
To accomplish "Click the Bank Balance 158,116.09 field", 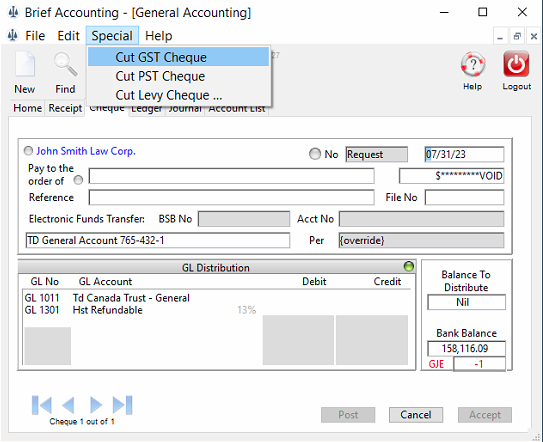I will tap(466, 348).
